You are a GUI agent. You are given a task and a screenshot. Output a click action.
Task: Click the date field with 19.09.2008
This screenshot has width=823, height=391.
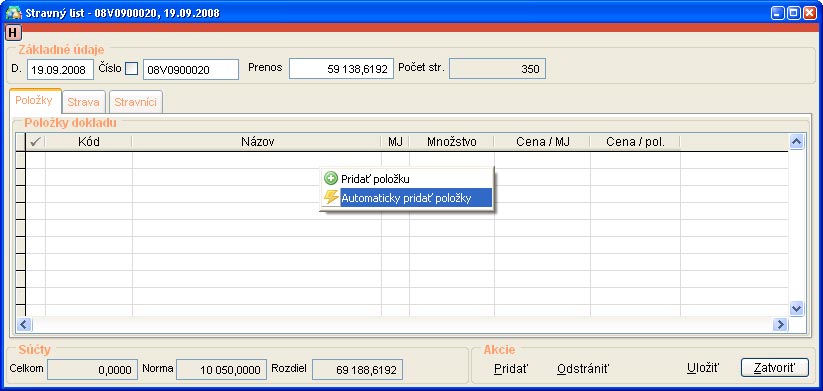60,69
